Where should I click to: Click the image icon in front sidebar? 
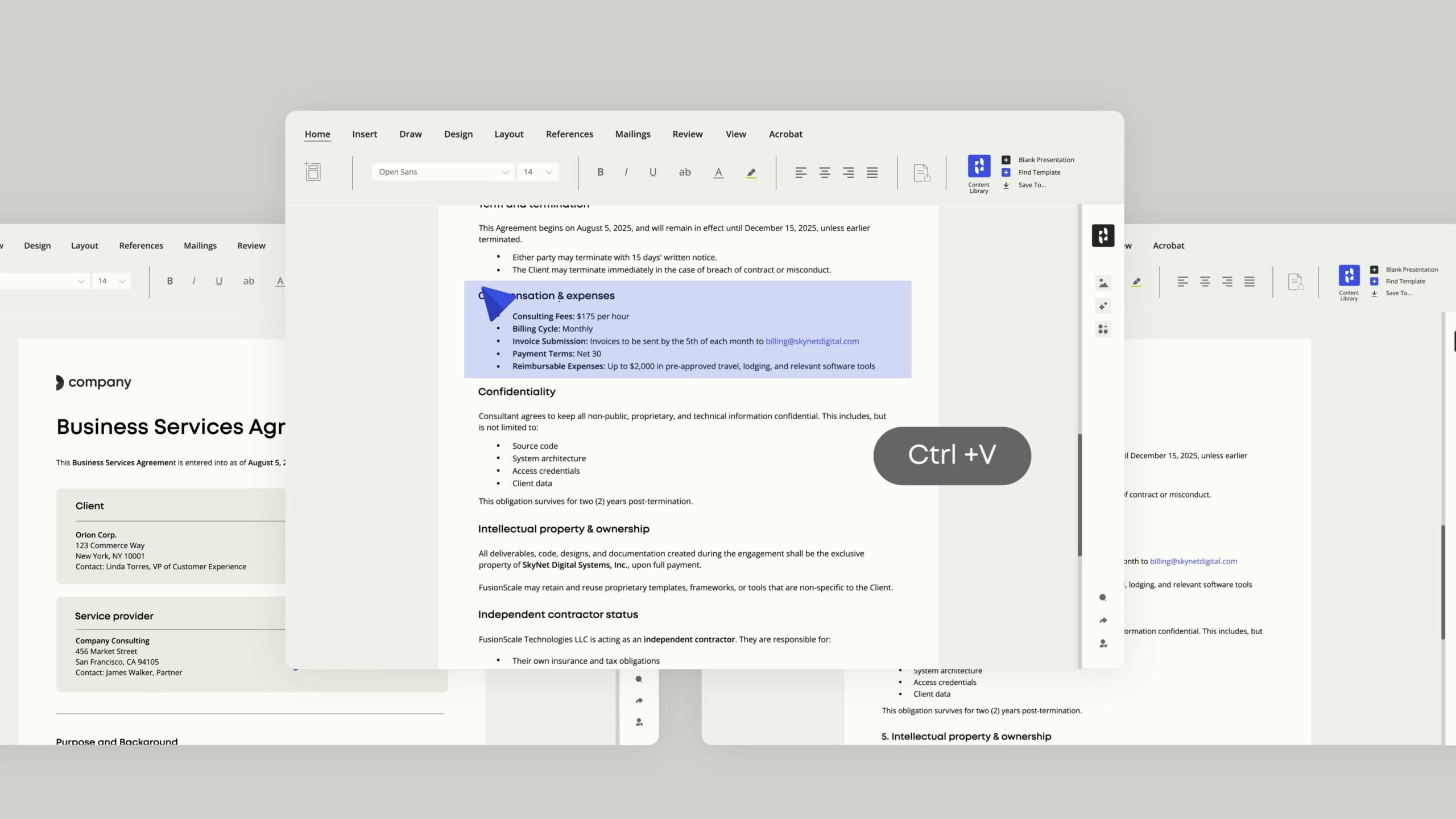point(1103,283)
